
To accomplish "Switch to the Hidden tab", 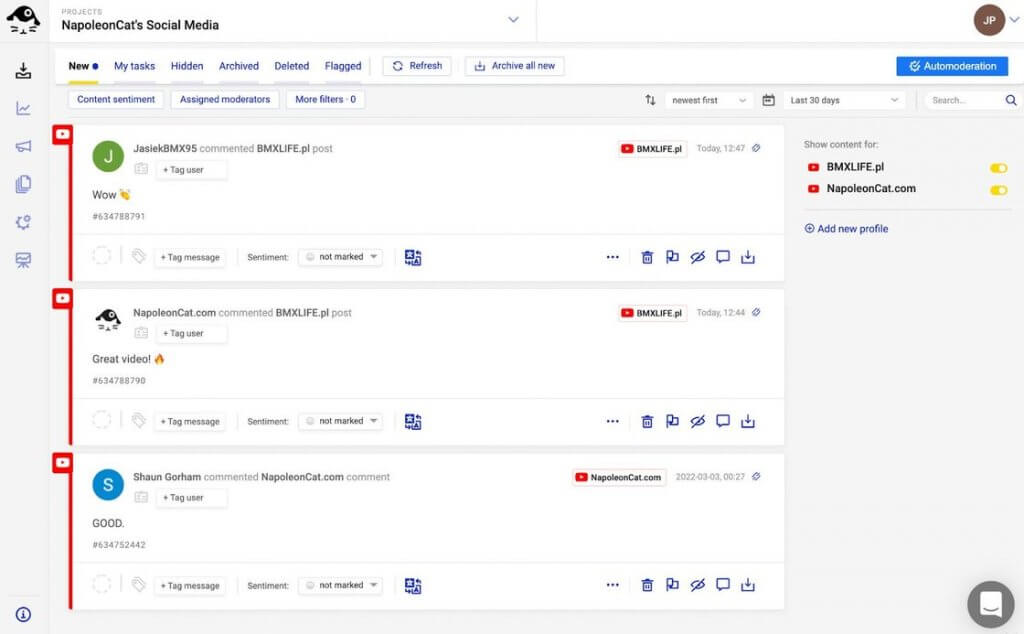I will point(187,66).
